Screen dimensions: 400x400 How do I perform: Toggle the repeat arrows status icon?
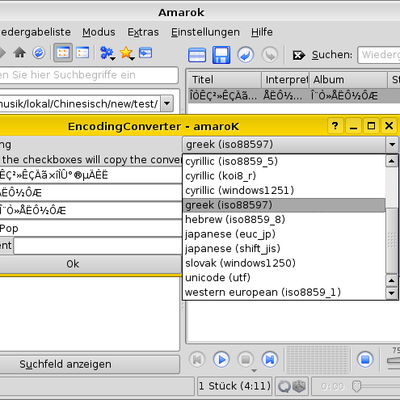284,387
